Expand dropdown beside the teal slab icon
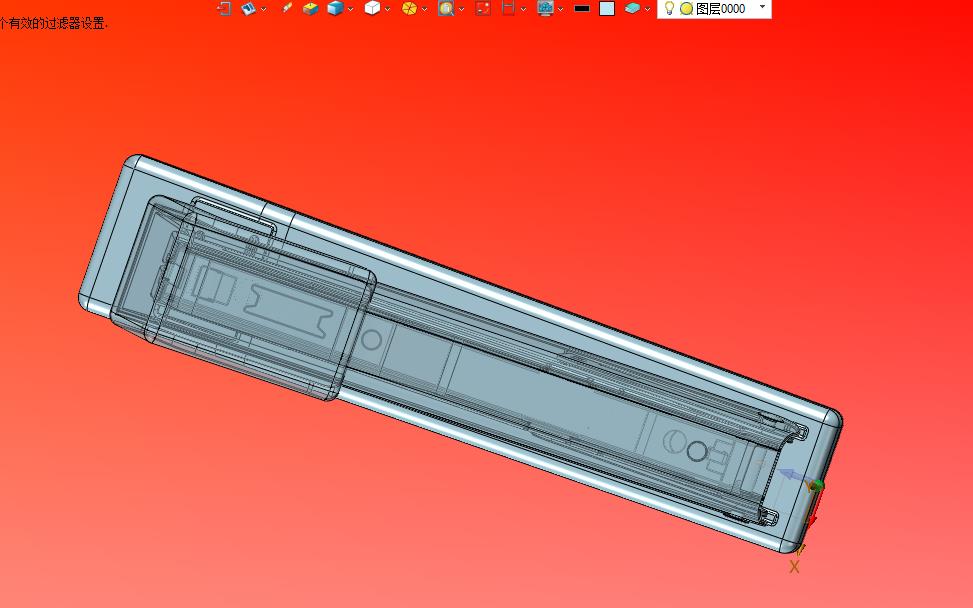 coord(647,9)
